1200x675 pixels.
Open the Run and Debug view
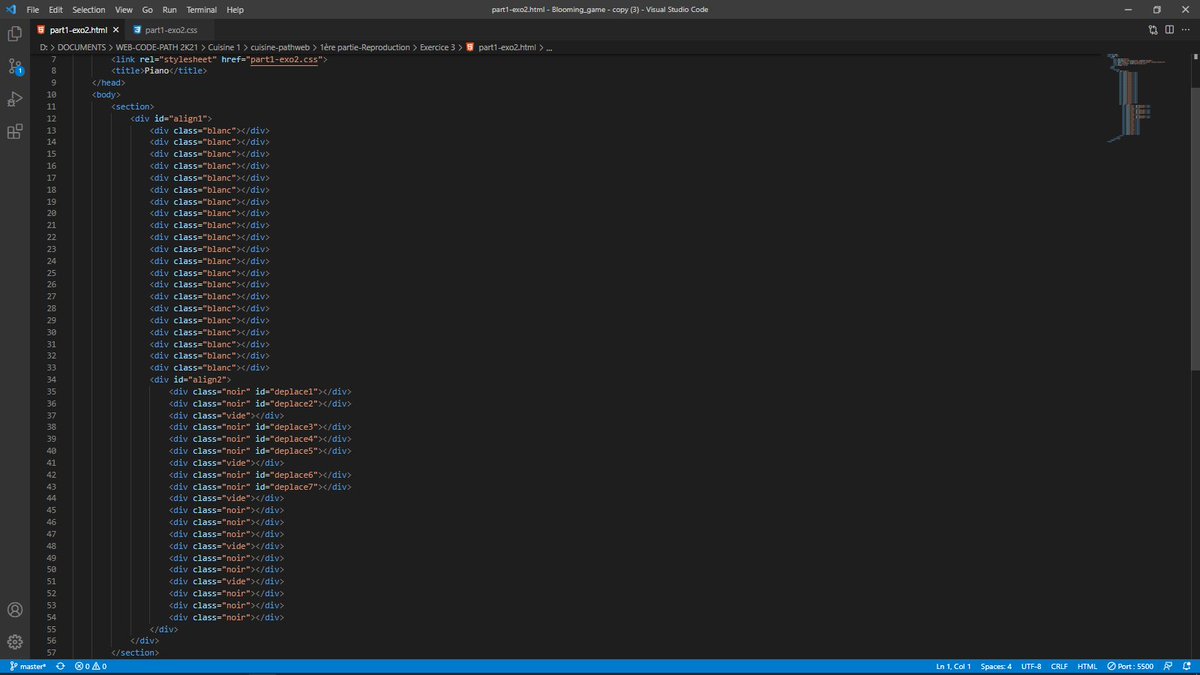(x=15, y=99)
